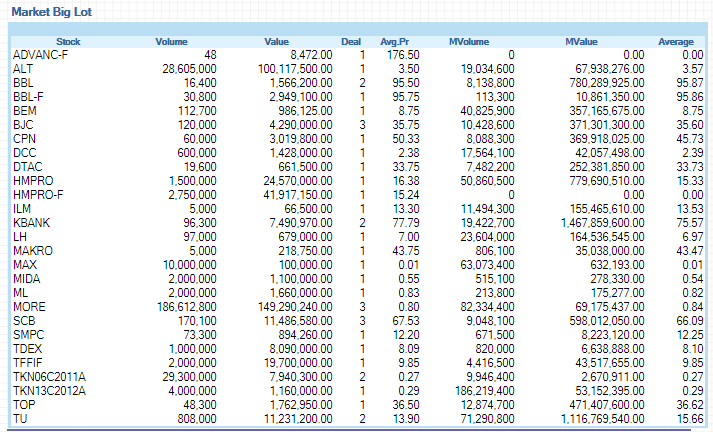Viewport: 713px width, 432px height.
Task: Click HMPRO-F value 41,917,150.00
Action: pos(298,195)
